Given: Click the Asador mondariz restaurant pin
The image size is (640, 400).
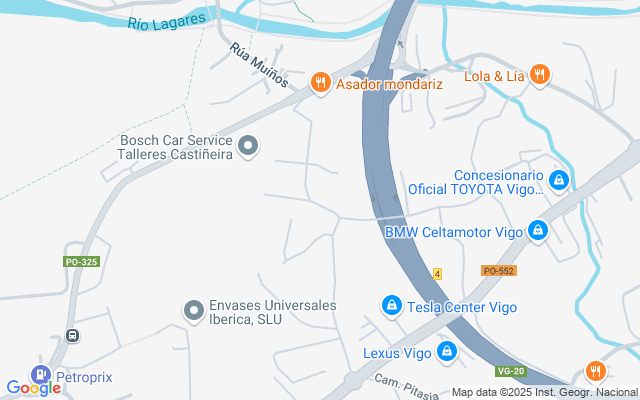Looking at the screenshot, I should [x=321, y=83].
